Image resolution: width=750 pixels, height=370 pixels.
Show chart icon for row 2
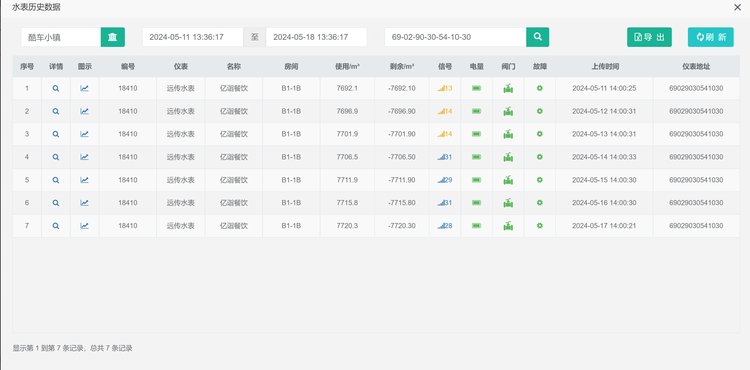point(84,111)
